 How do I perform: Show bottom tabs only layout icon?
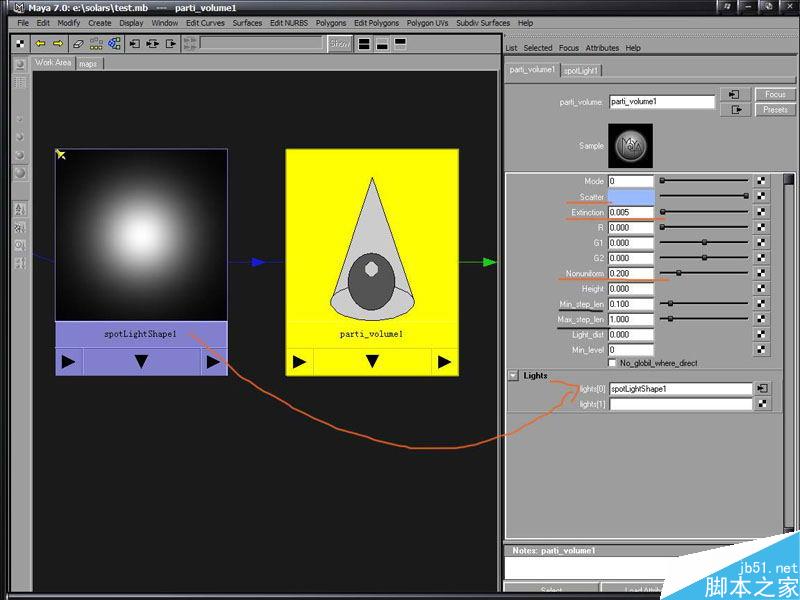click(382, 44)
